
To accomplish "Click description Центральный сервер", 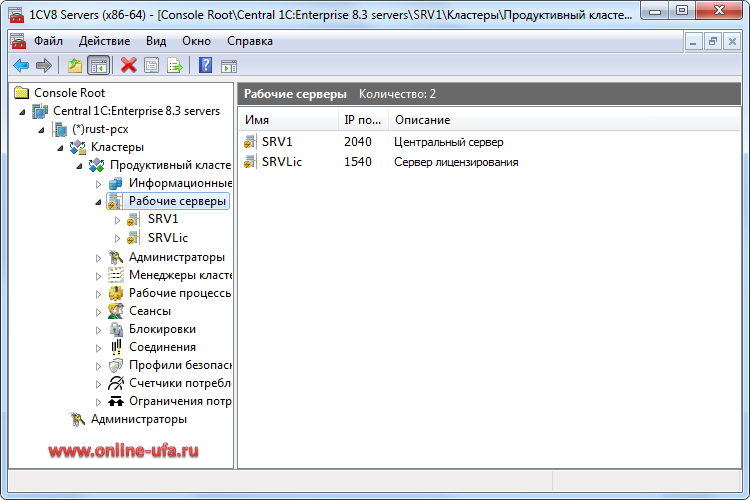I will tap(449, 142).
